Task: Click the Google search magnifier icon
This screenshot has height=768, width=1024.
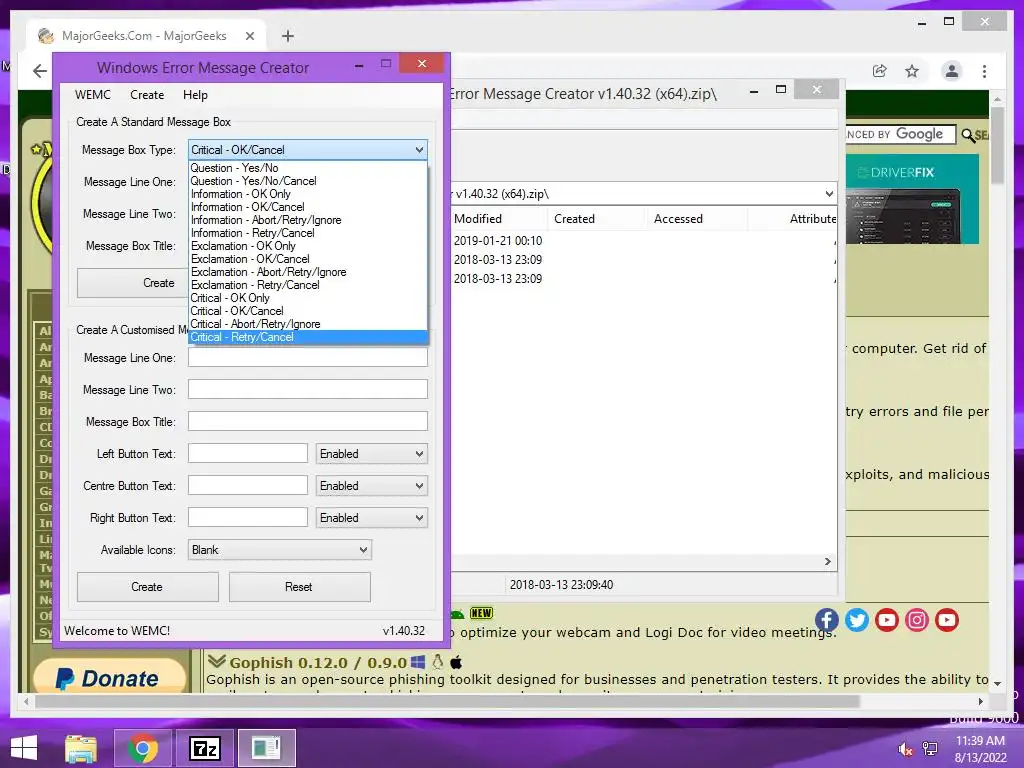Action: pyautogui.click(x=968, y=135)
